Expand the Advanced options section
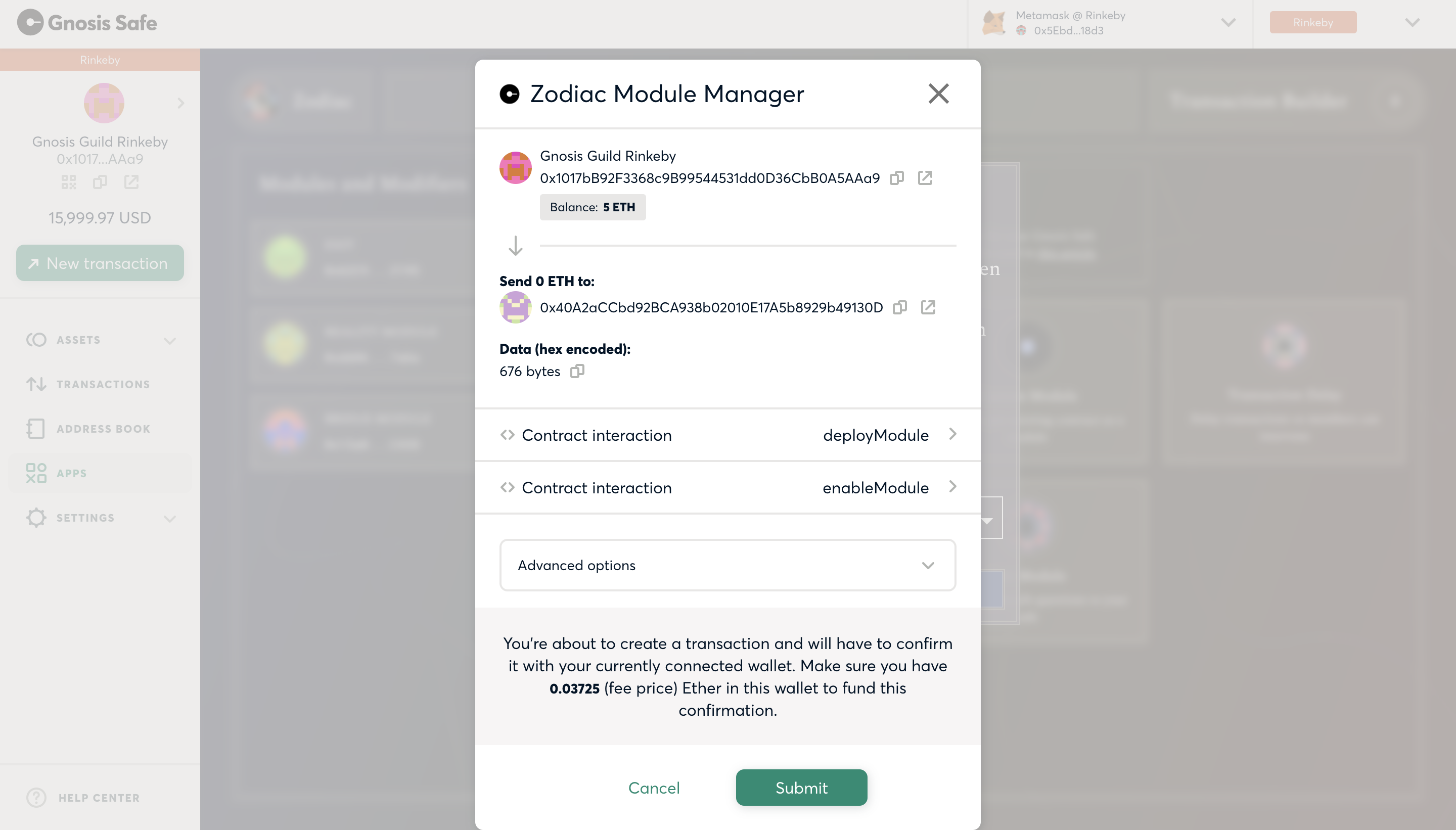The width and height of the screenshot is (1456, 830). click(x=728, y=565)
